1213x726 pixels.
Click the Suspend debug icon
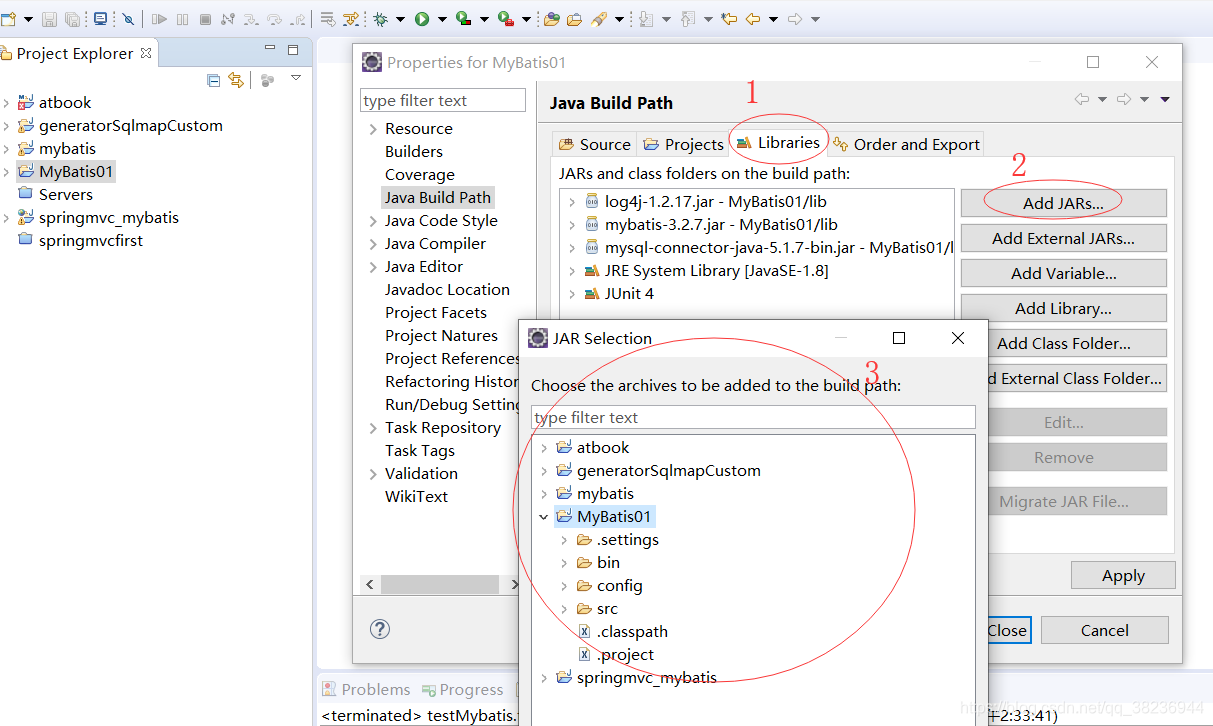point(182,19)
